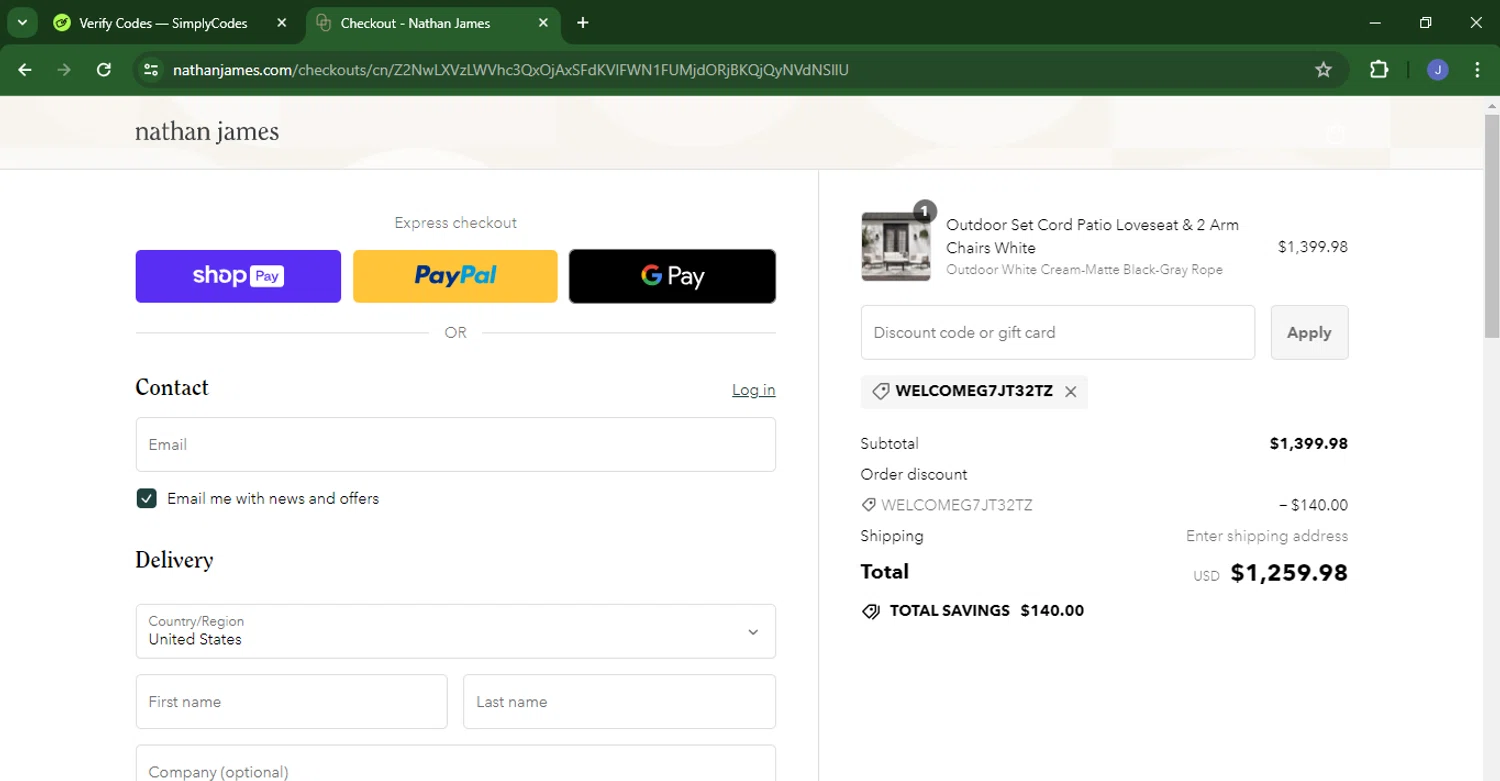Open the cart bag icon in header

coord(1335,133)
